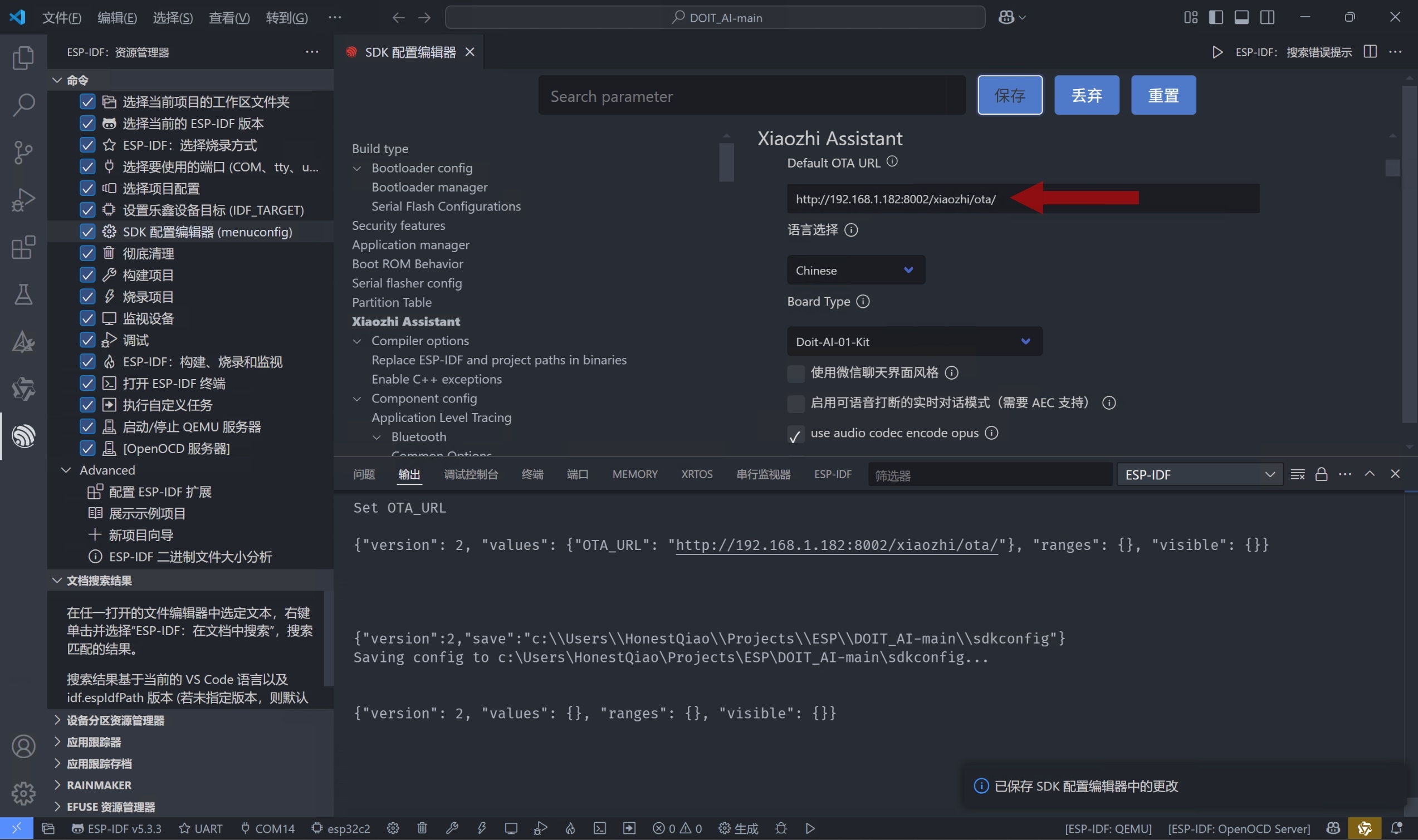Open the ESP-IDF Espressif sidebar icon

[x=23, y=436]
